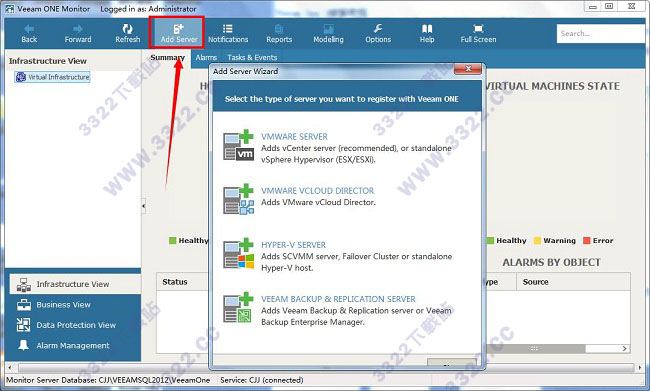The height and width of the screenshot is (391, 650).
Task: Click the Monitor Server Database status text
Action: coord(108,380)
